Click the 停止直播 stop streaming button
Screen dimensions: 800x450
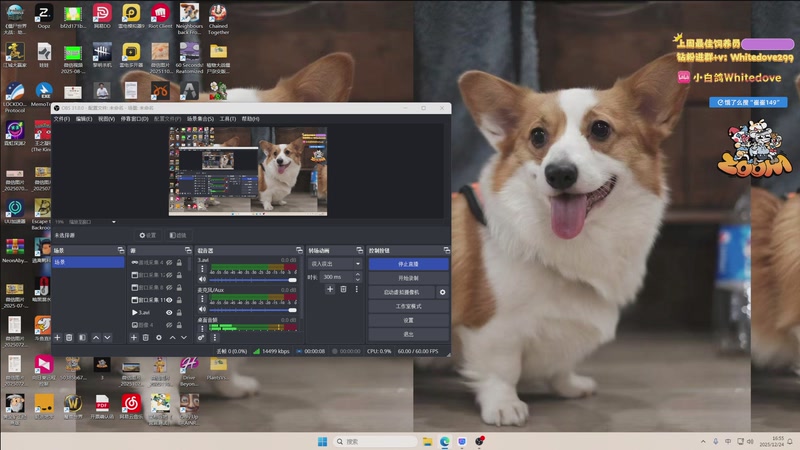tap(409, 264)
